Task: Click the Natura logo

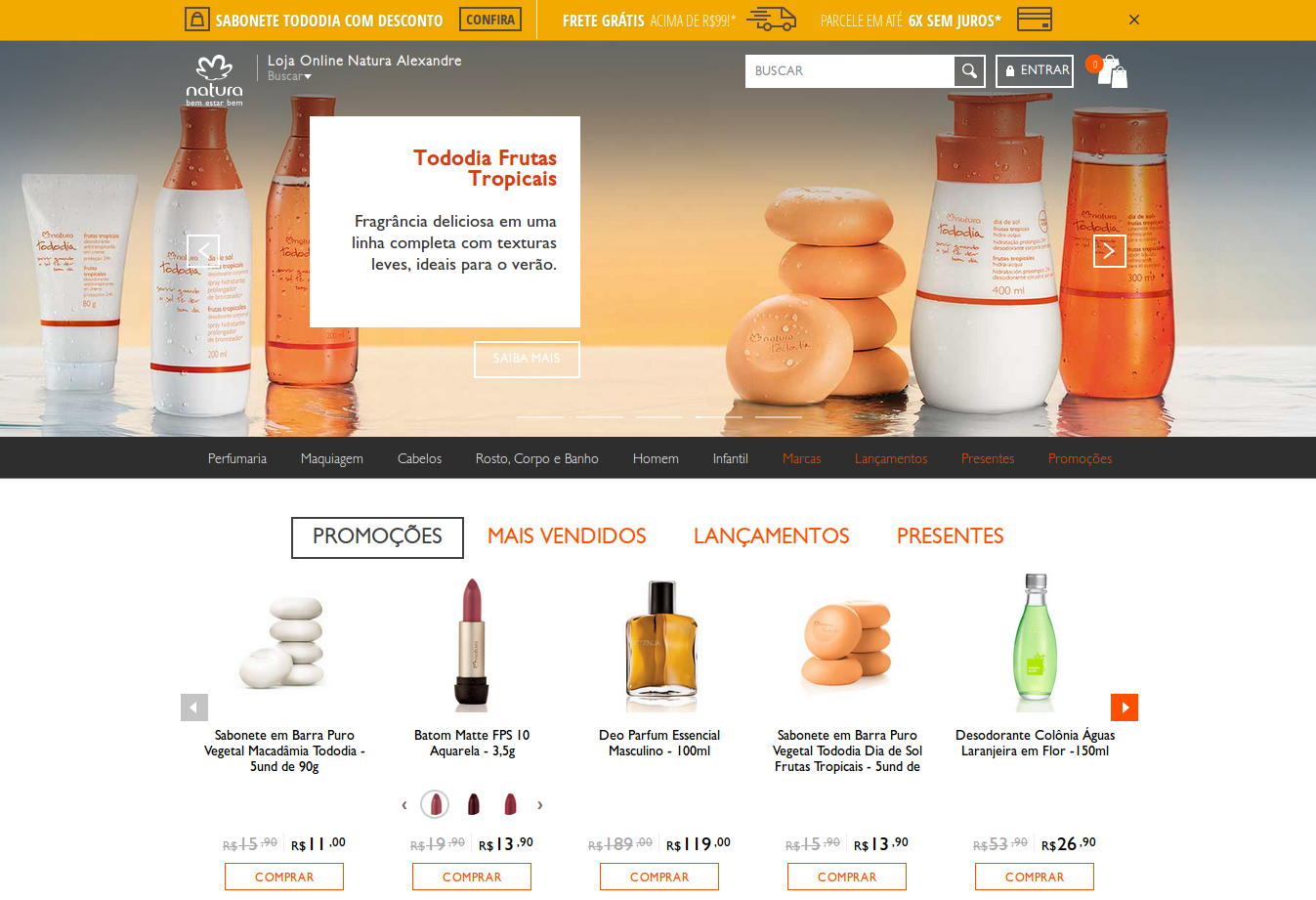Action: coord(214,80)
